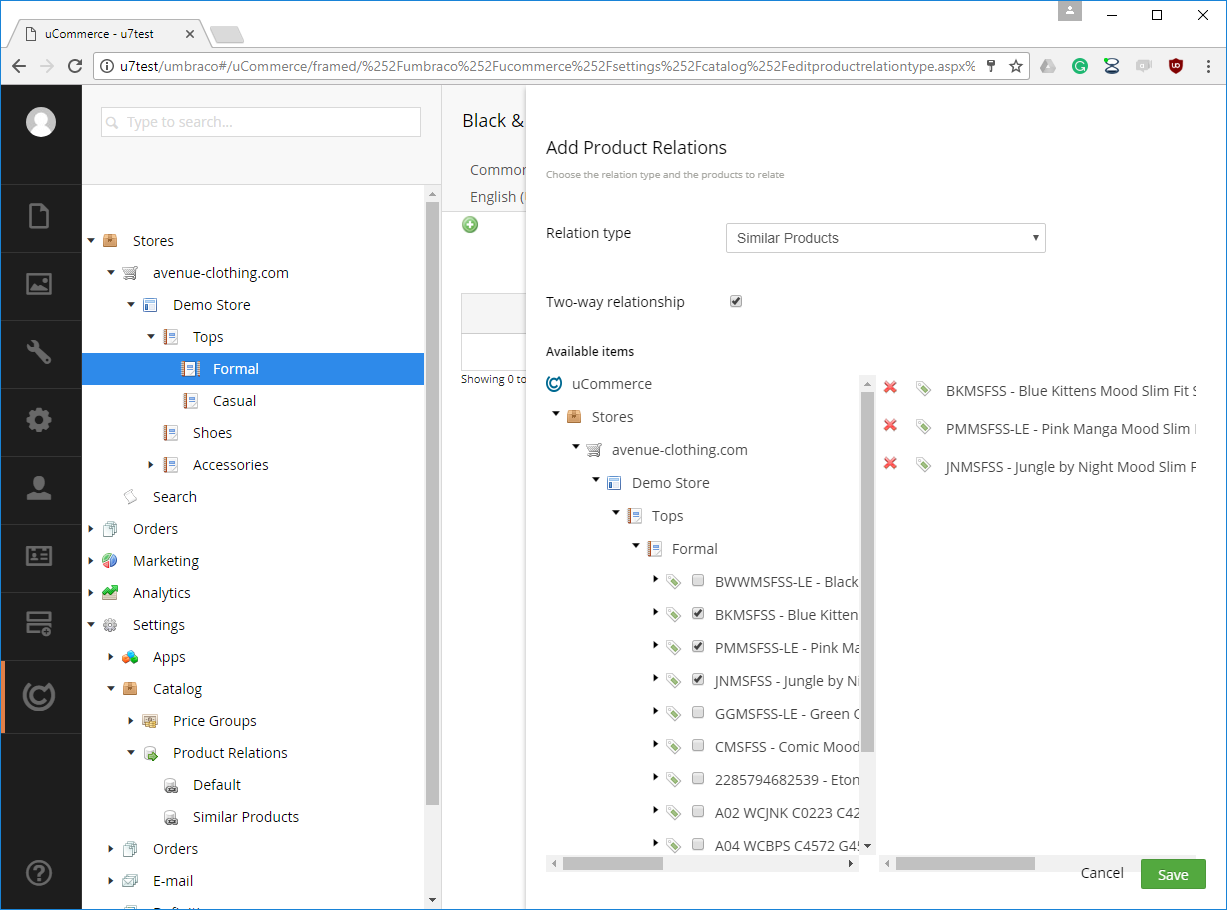
Task: Cancel the Add Product Relations dialog
Action: (1102, 873)
